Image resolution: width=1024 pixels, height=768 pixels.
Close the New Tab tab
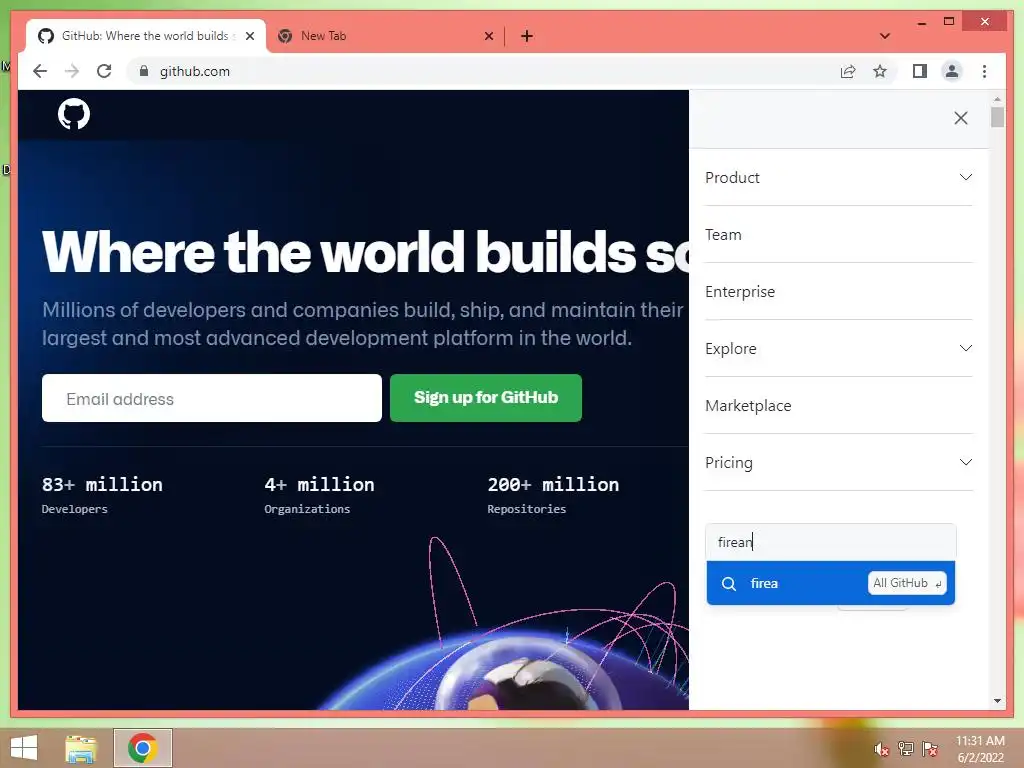pyautogui.click(x=488, y=36)
